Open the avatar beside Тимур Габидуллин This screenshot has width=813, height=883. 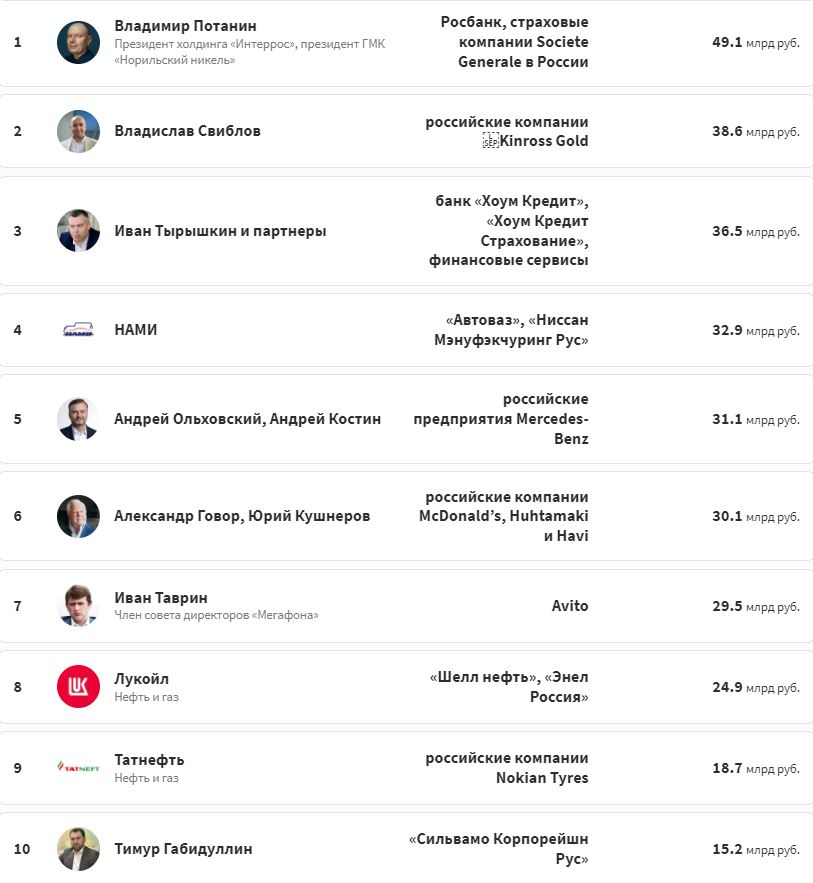(78, 849)
